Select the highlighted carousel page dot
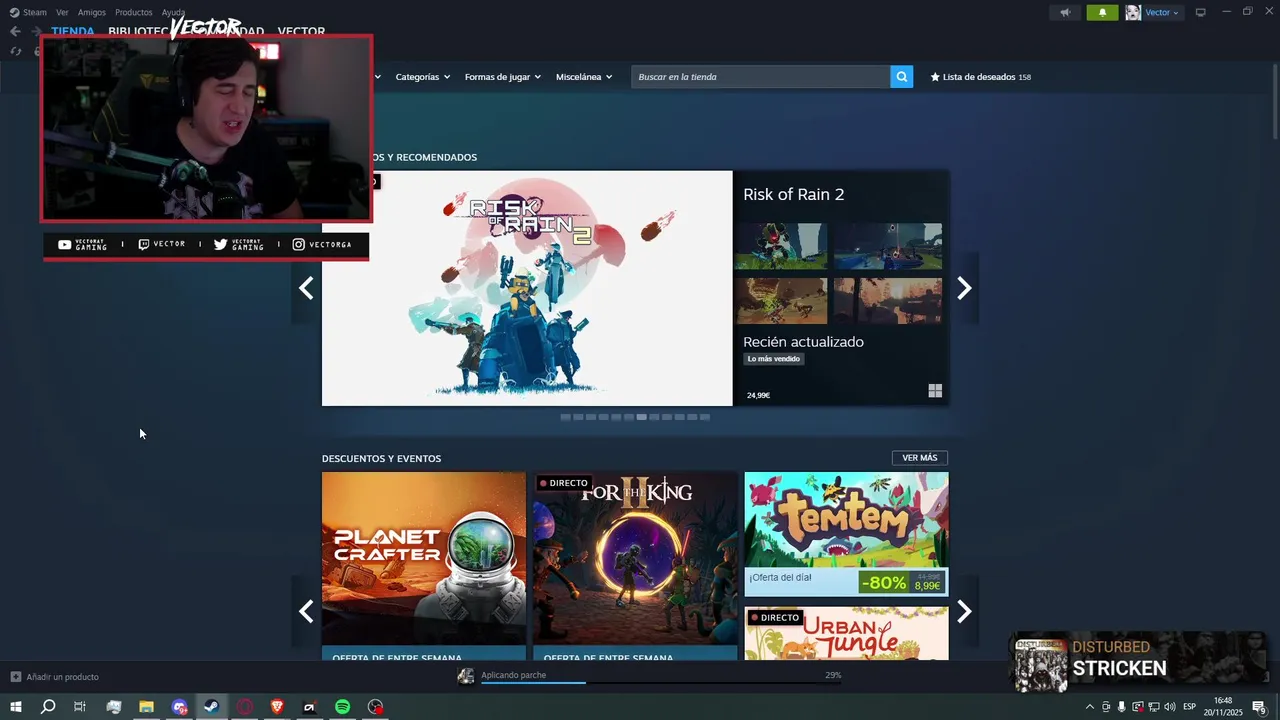 pyautogui.click(x=642, y=417)
